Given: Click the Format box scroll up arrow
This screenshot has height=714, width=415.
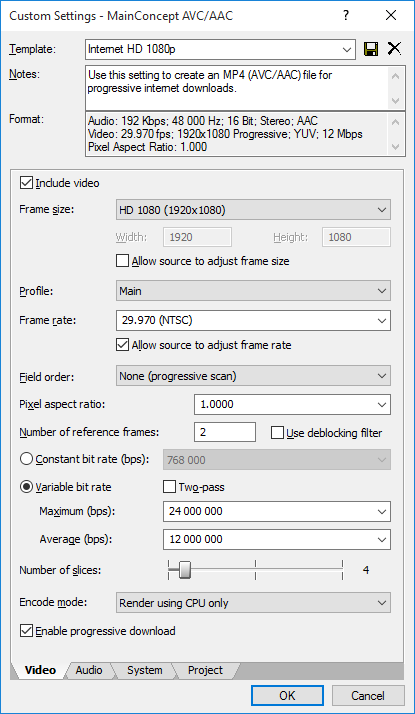Looking at the screenshot, I should pyautogui.click(x=395, y=122).
